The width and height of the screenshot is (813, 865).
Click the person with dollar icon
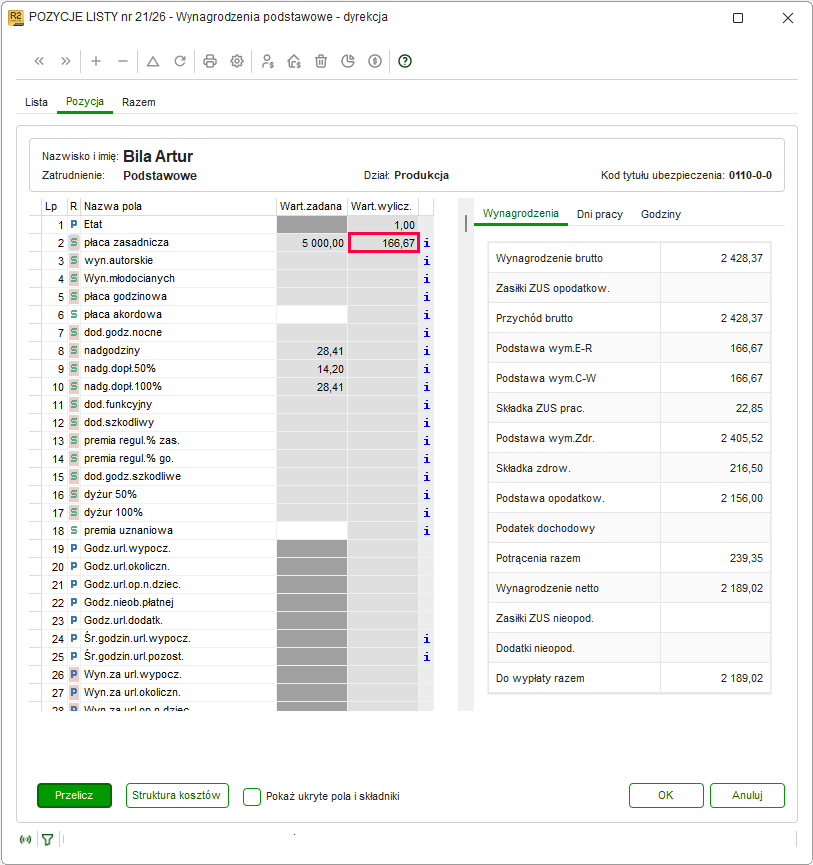[x=268, y=61]
